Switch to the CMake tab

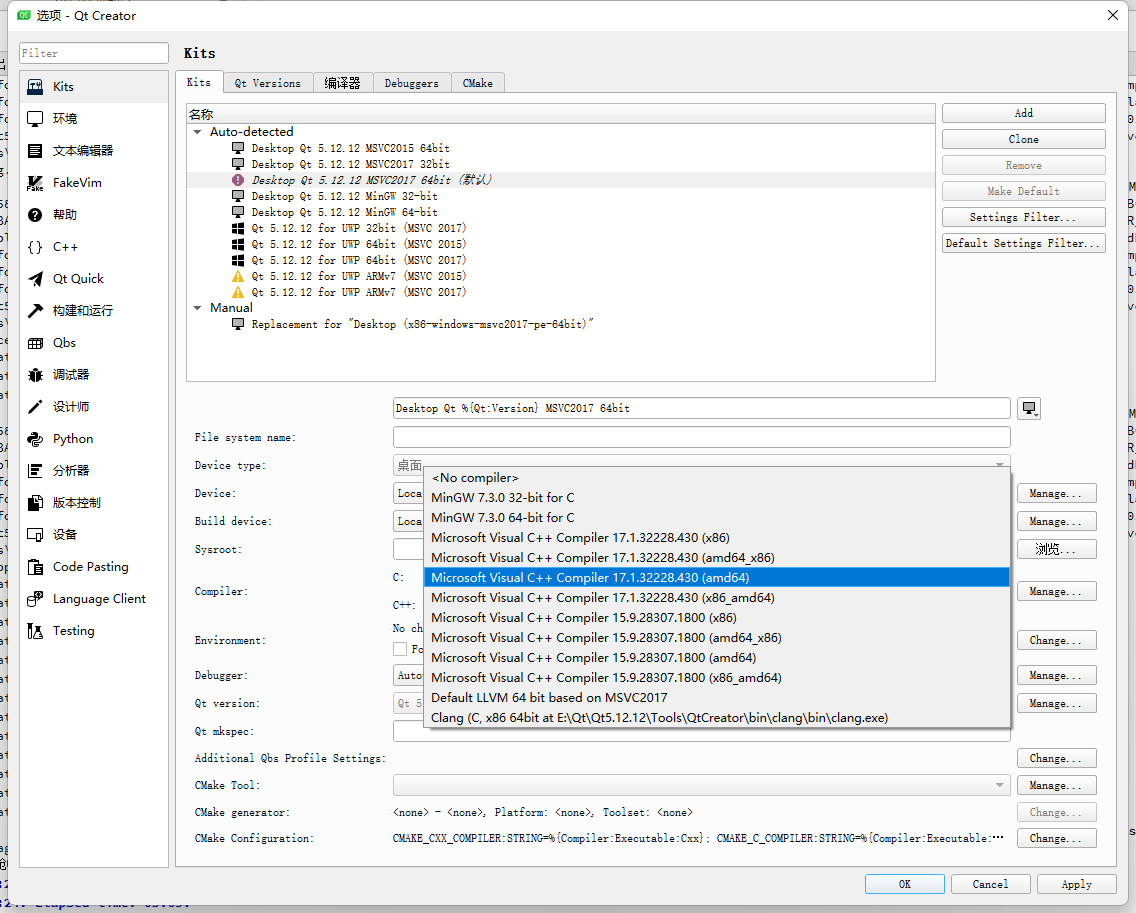pos(477,83)
